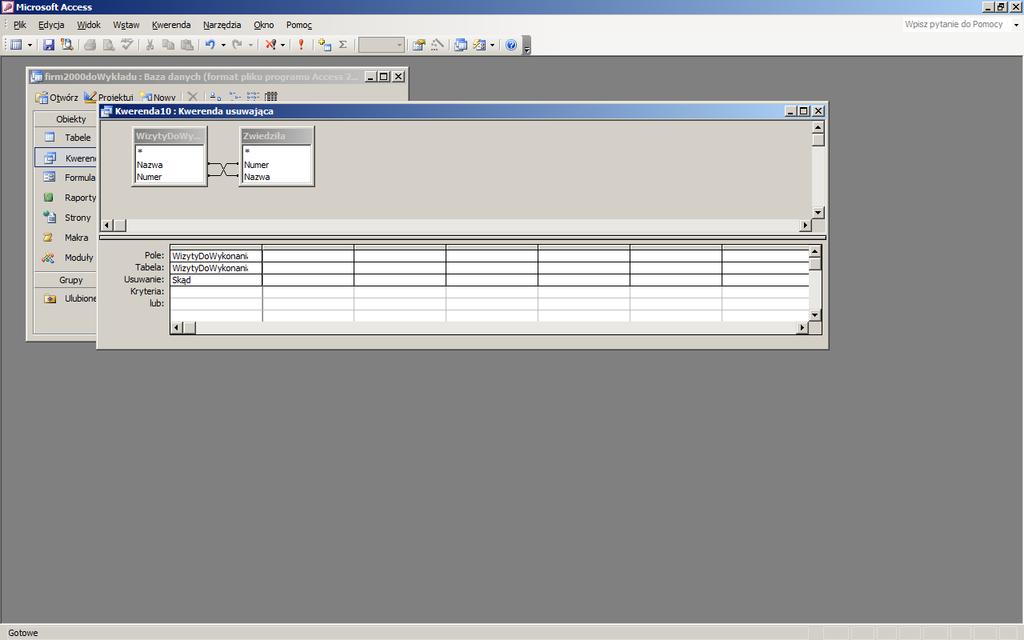This screenshot has width=1024, height=640.
Task: Click the Properties icon
Action: (x=419, y=44)
